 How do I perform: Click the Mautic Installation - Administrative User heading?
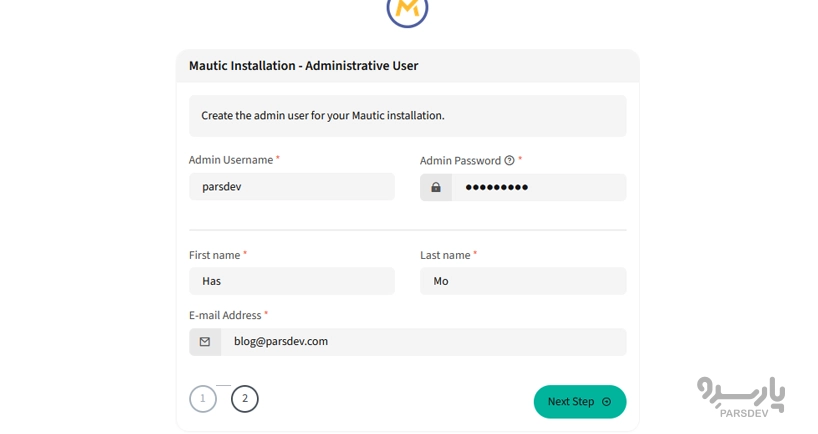click(303, 66)
